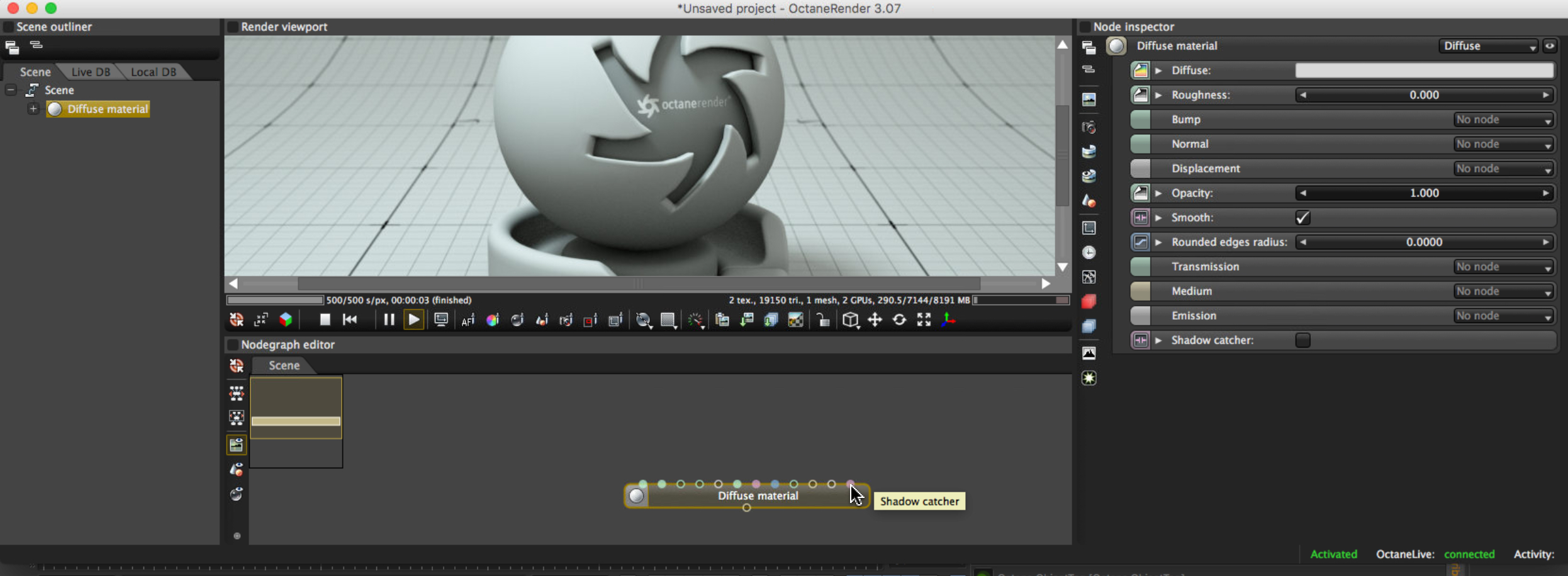Open the object control cube icon
The width and height of the screenshot is (1568, 576).
851,320
